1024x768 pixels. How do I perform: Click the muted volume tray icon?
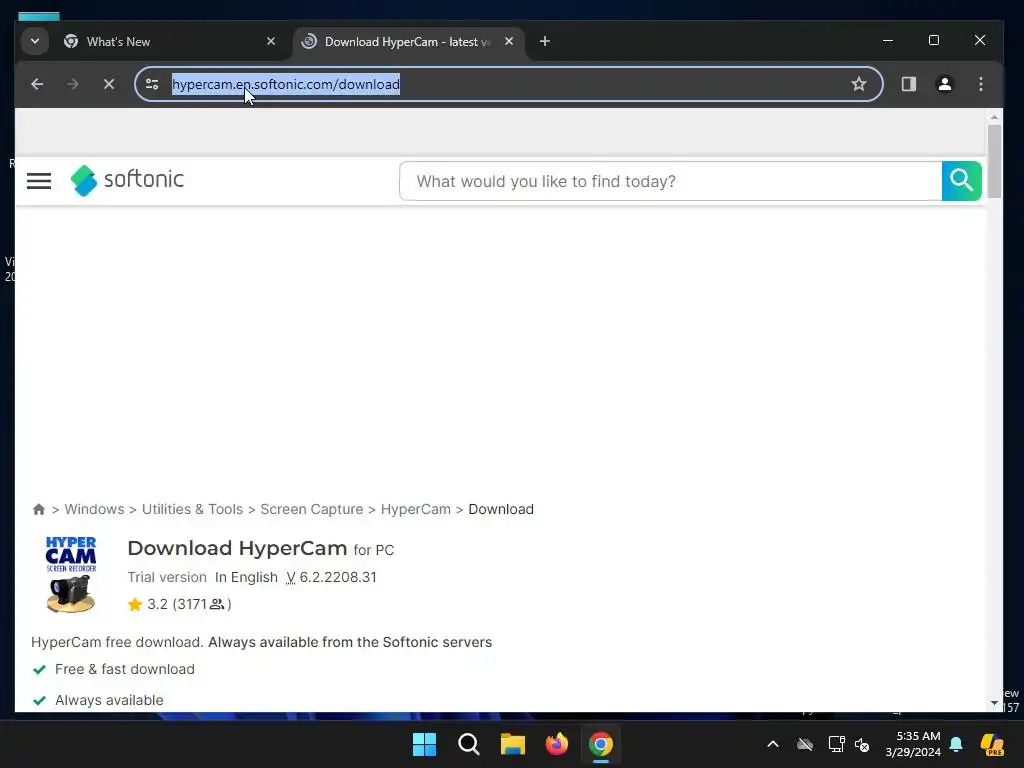pyautogui.click(x=862, y=744)
